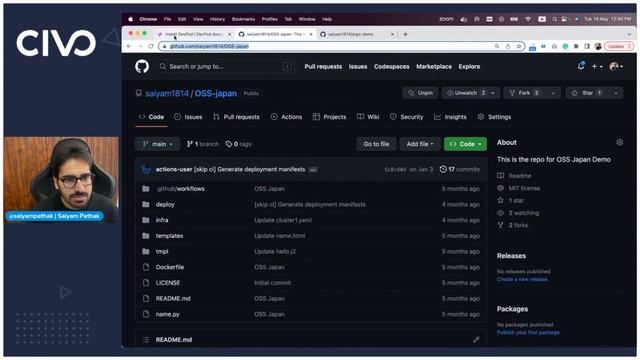Open the Insights tab
The width and height of the screenshot is (640, 360).
click(x=450, y=117)
